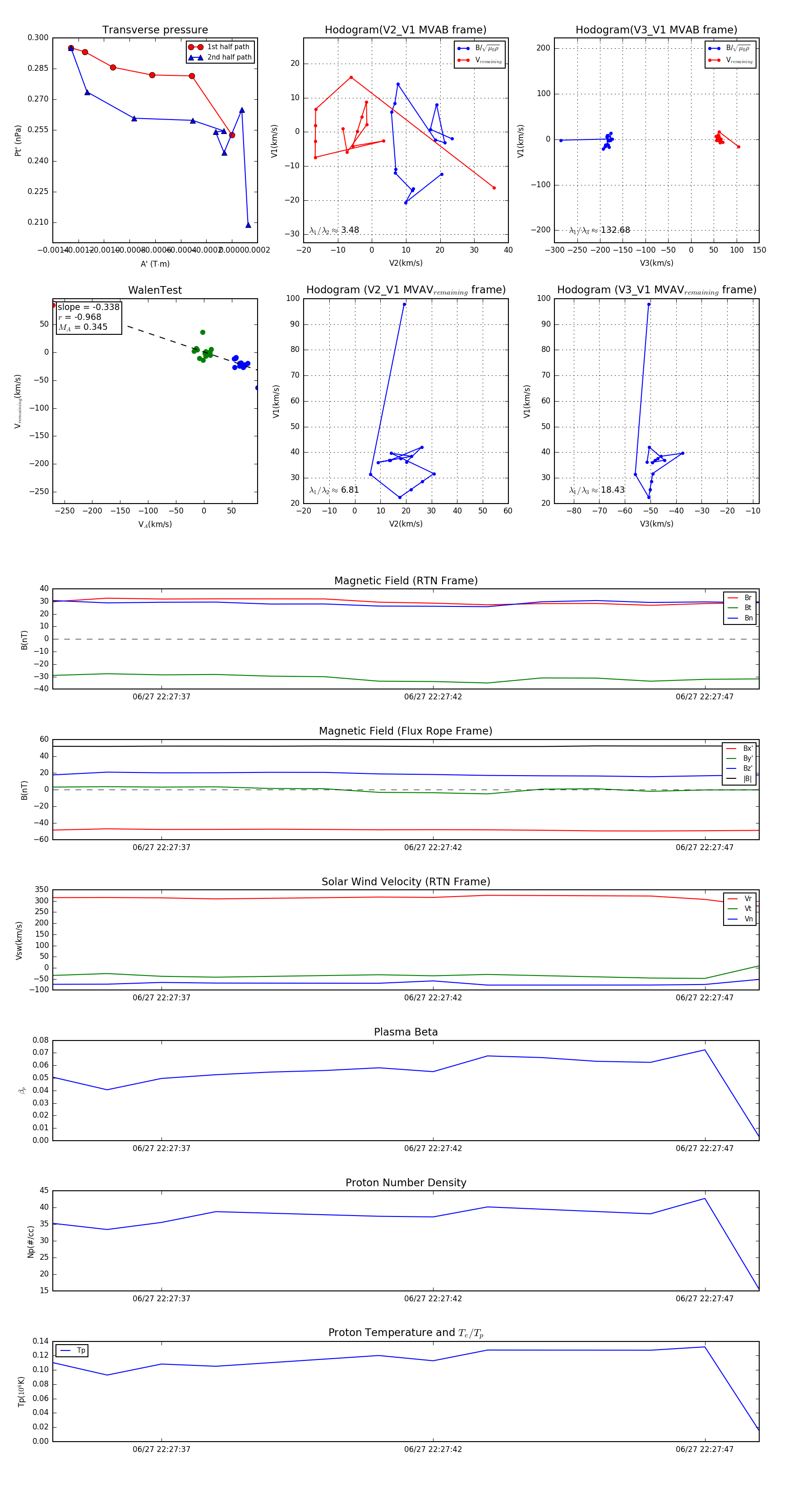Image resolution: width=812 pixels, height=1489 pixels.
Task: Click the topmost point in V2_V1 MVAV remaining hodogram
Action: tap(405, 304)
